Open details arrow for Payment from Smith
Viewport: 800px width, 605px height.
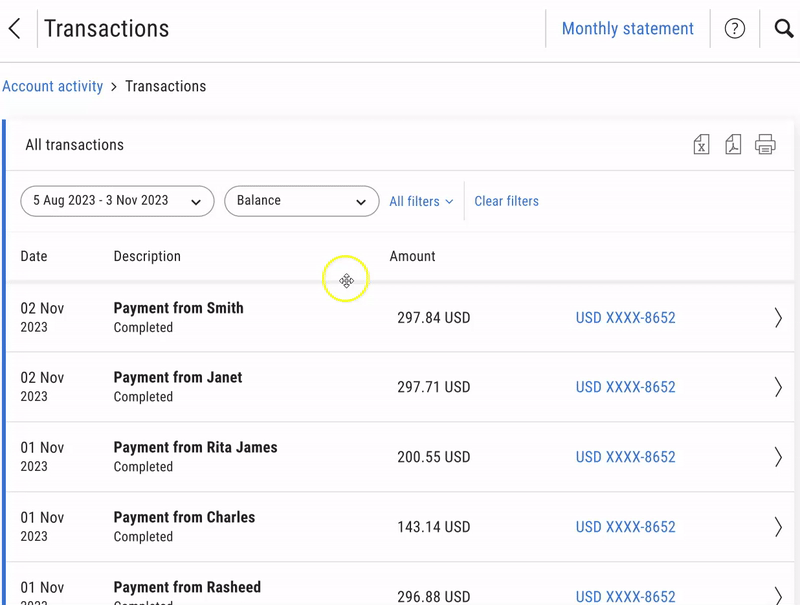coord(778,318)
